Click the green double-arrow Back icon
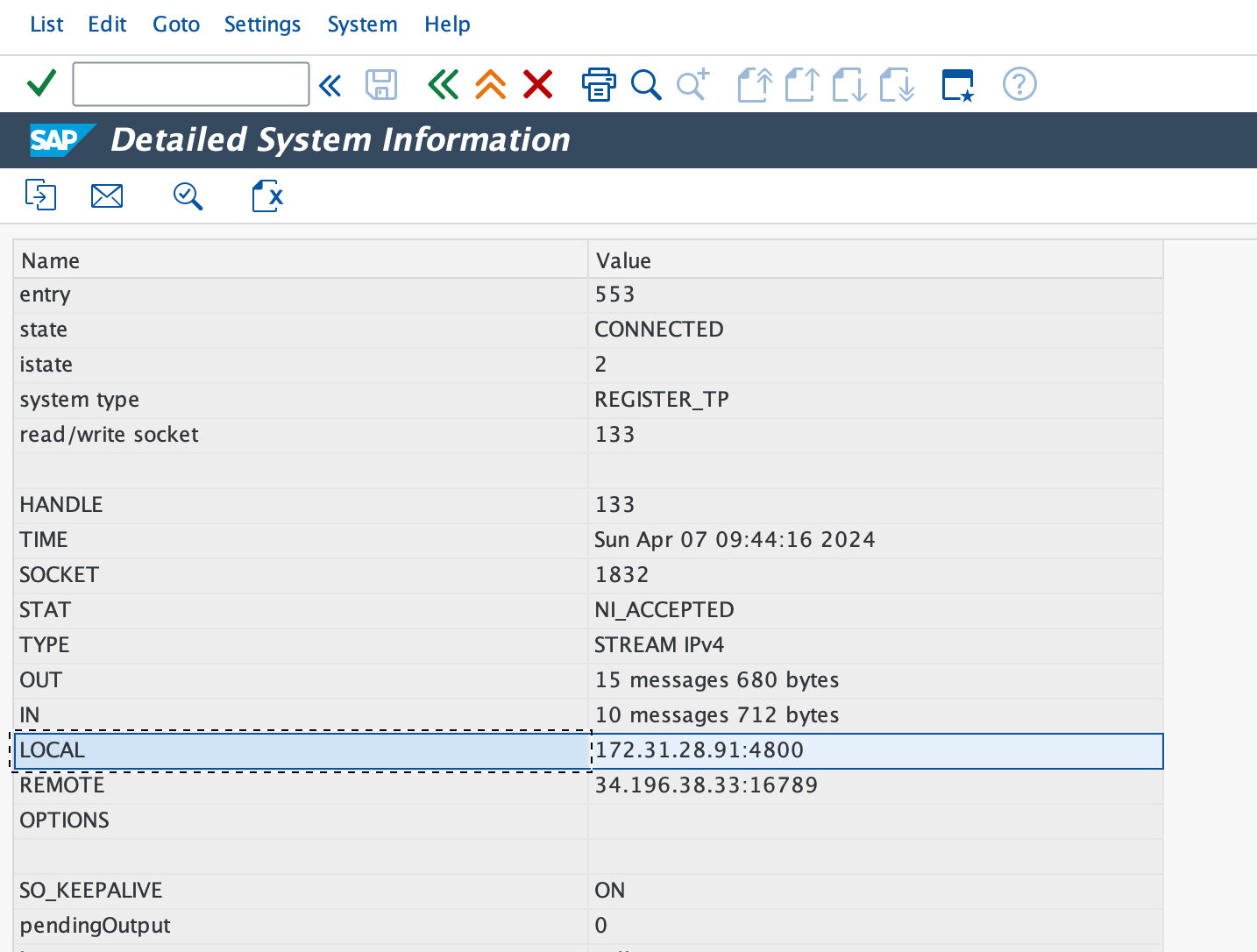The width and height of the screenshot is (1257, 952). (443, 85)
